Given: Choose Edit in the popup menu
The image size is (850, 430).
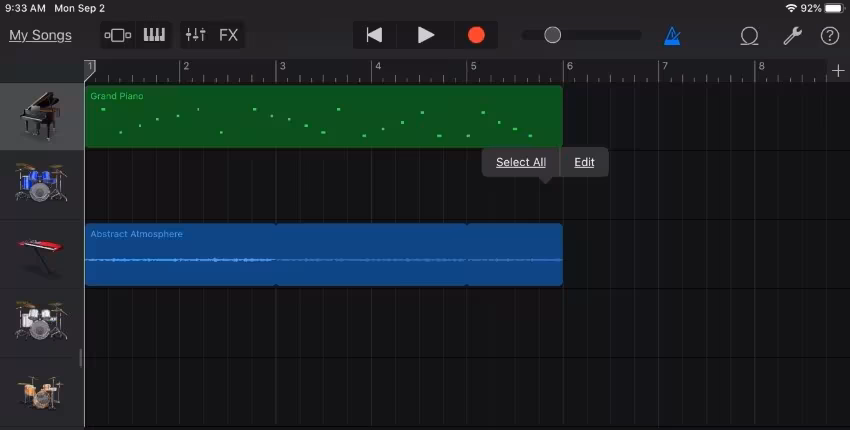Looking at the screenshot, I should (584, 162).
